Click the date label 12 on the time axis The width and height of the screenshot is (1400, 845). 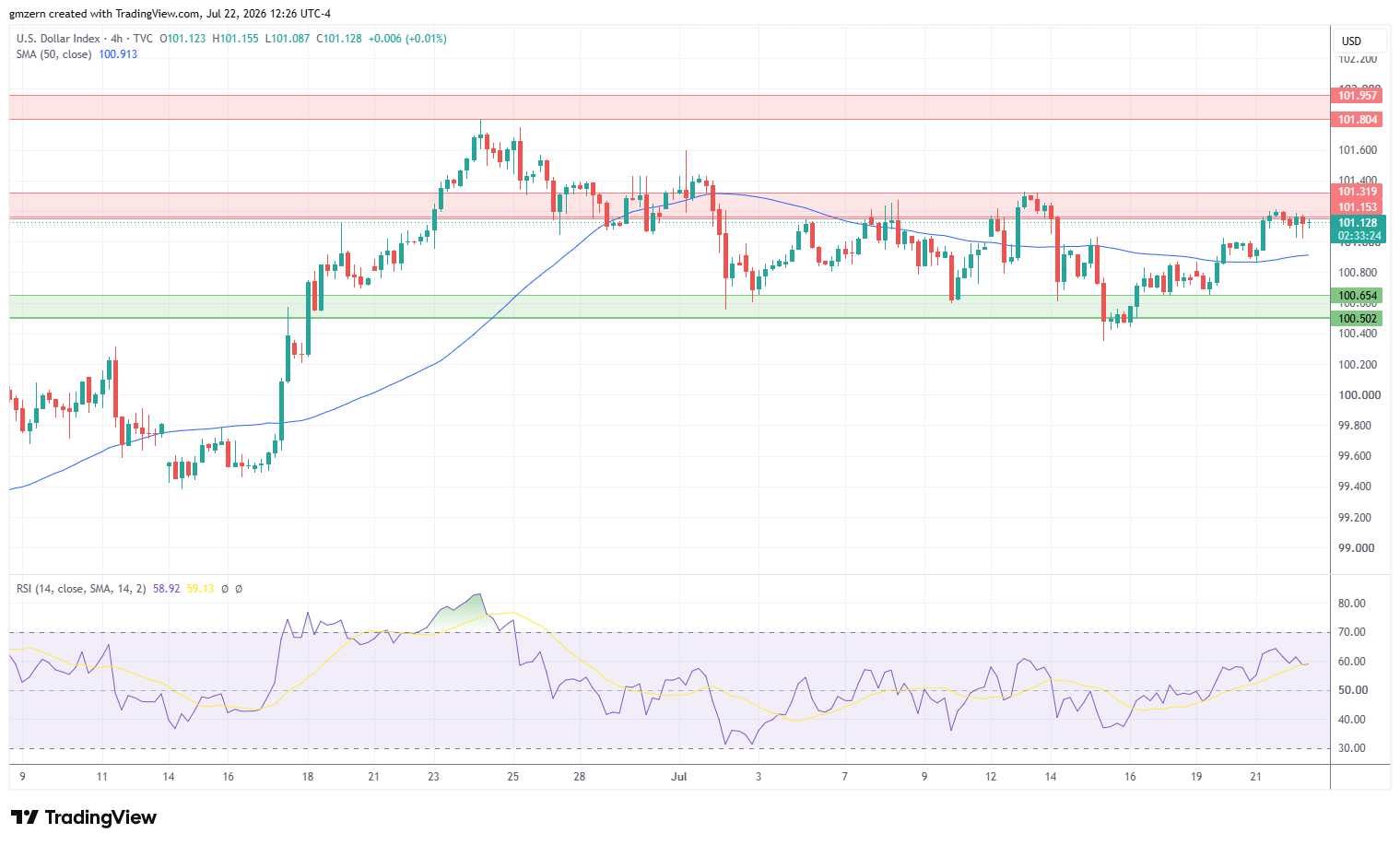tap(991, 777)
